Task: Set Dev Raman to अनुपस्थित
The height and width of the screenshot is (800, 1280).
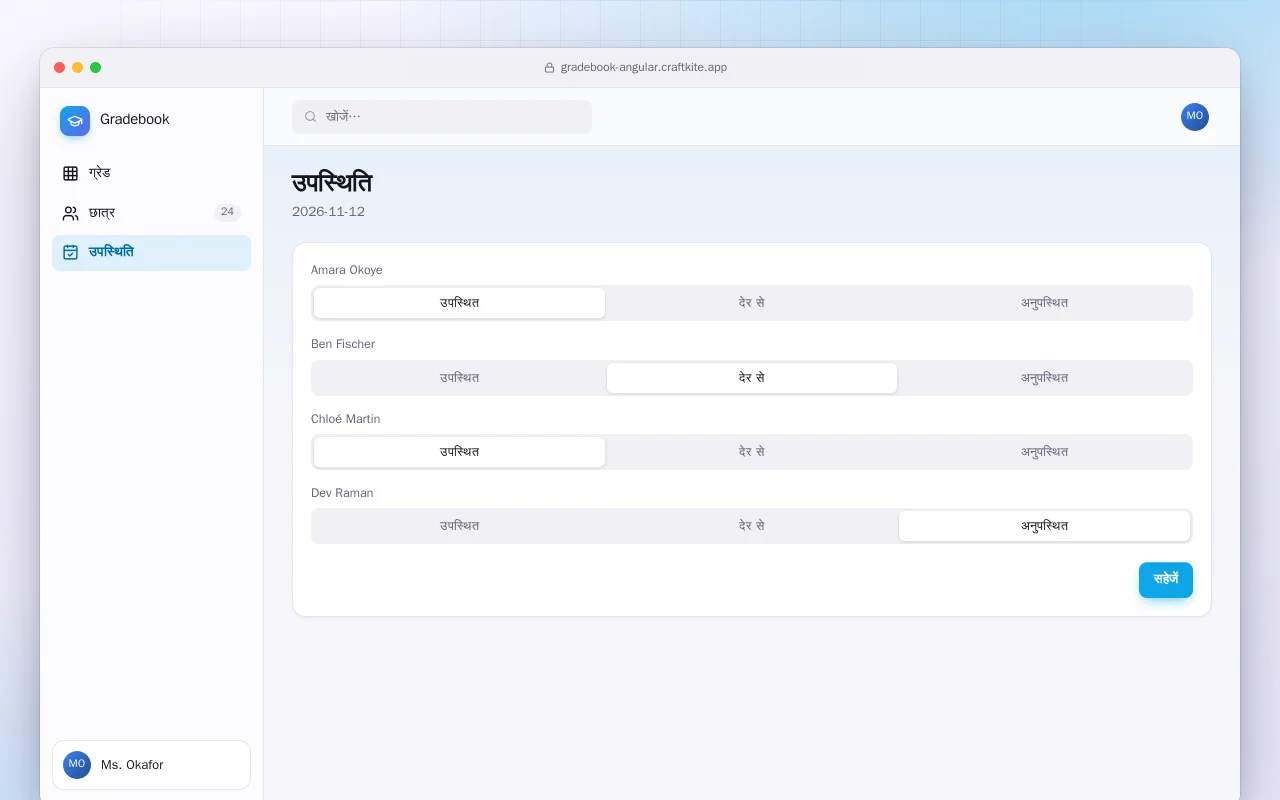Action: 1044,526
